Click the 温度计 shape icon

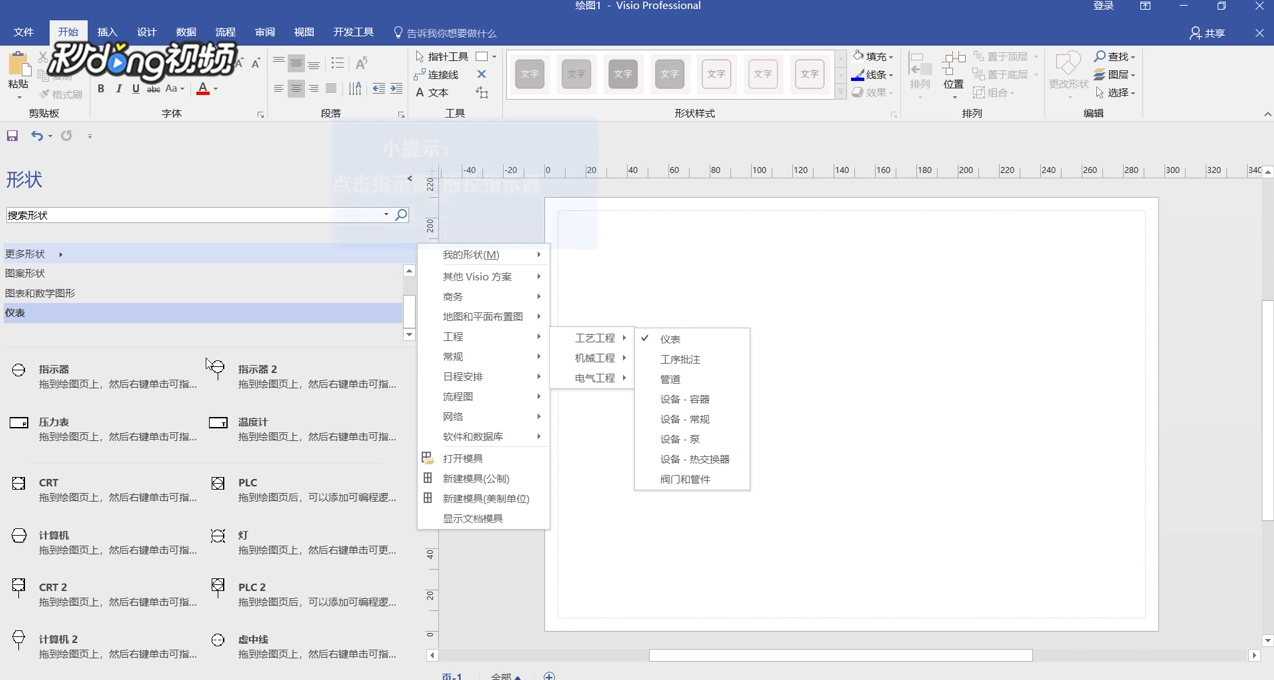click(218, 423)
